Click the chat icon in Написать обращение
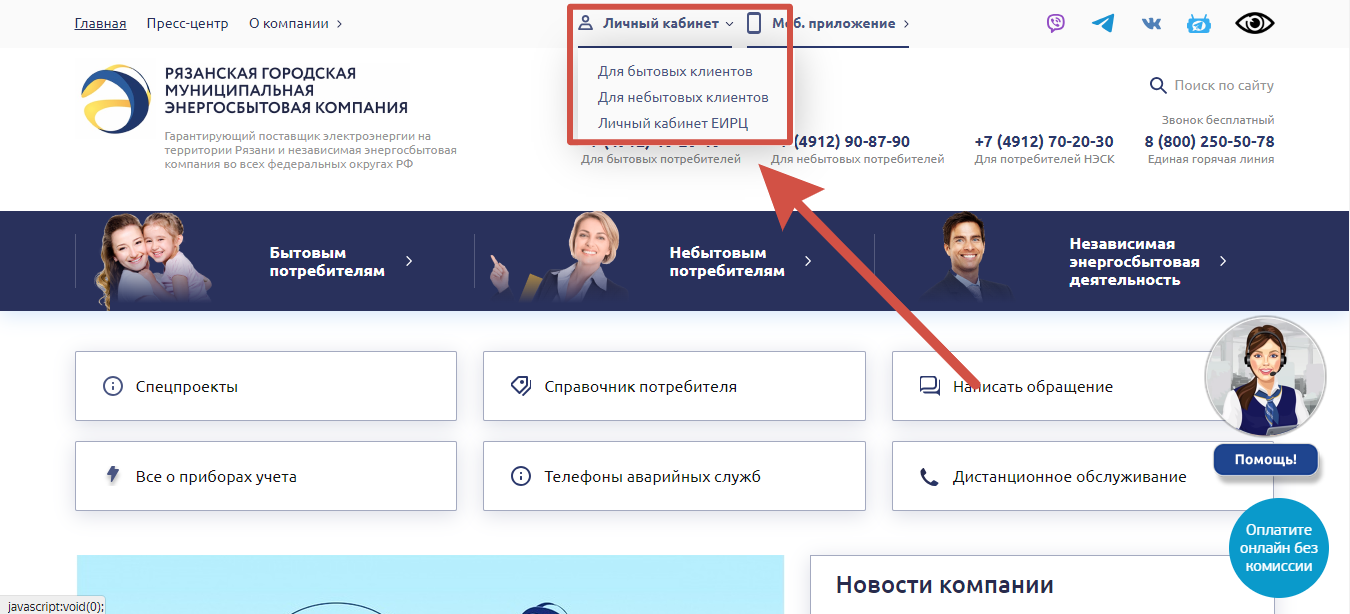Viewport: 1350px width, 614px height. pos(929,386)
